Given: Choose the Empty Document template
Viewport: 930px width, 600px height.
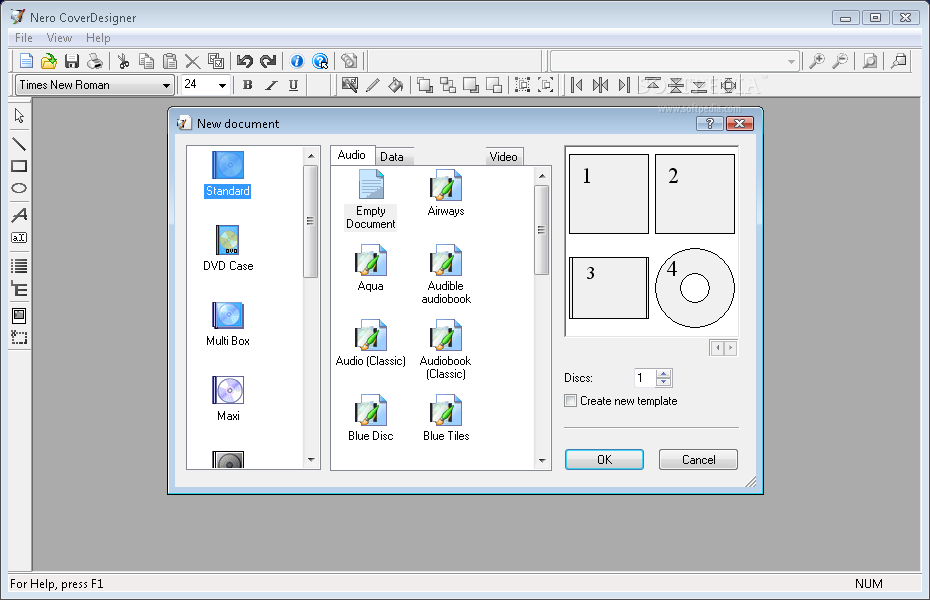Looking at the screenshot, I should pos(371,200).
